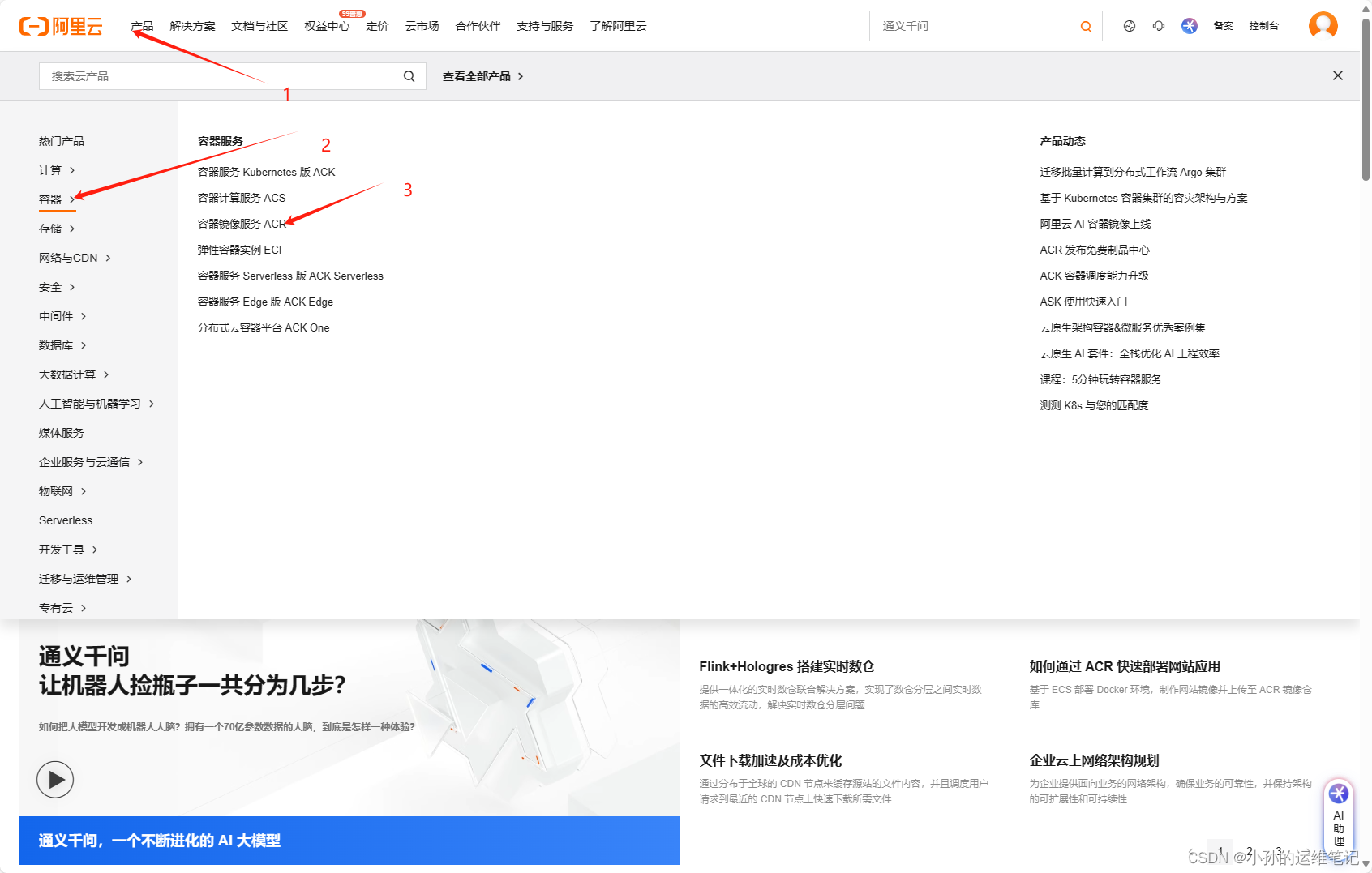This screenshot has height=873, width=1372.
Task: Close the product menu panel with X
Action: [1338, 75]
